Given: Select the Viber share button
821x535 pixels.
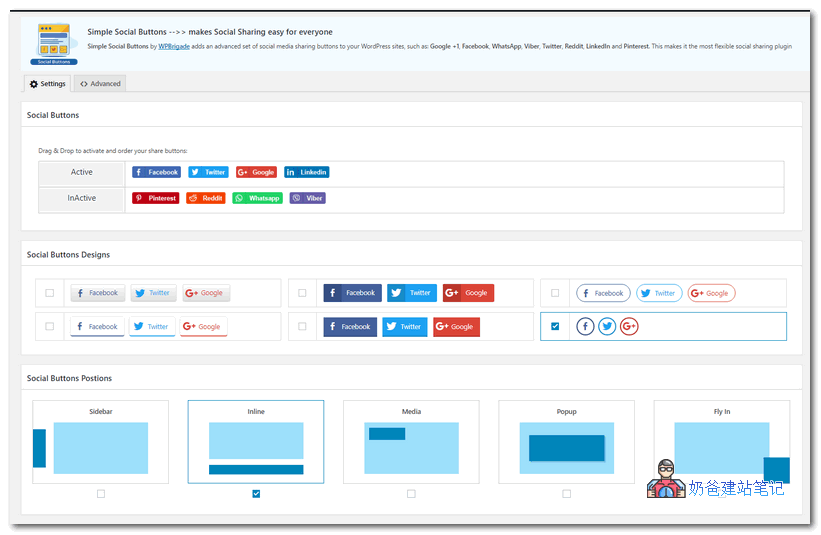Looking at the screenshot, I should tap(308, 198).
